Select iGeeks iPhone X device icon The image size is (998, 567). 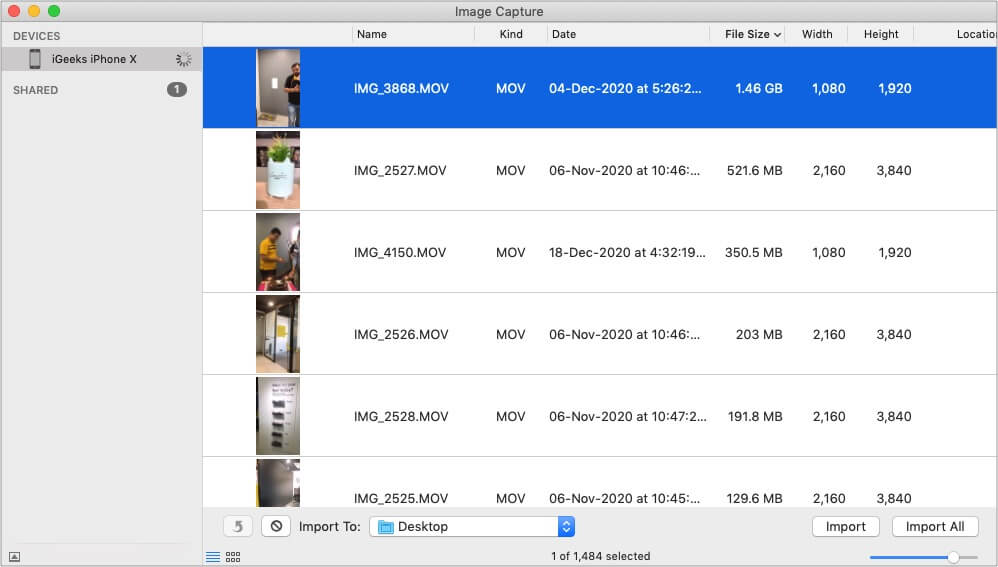point(35,59)
